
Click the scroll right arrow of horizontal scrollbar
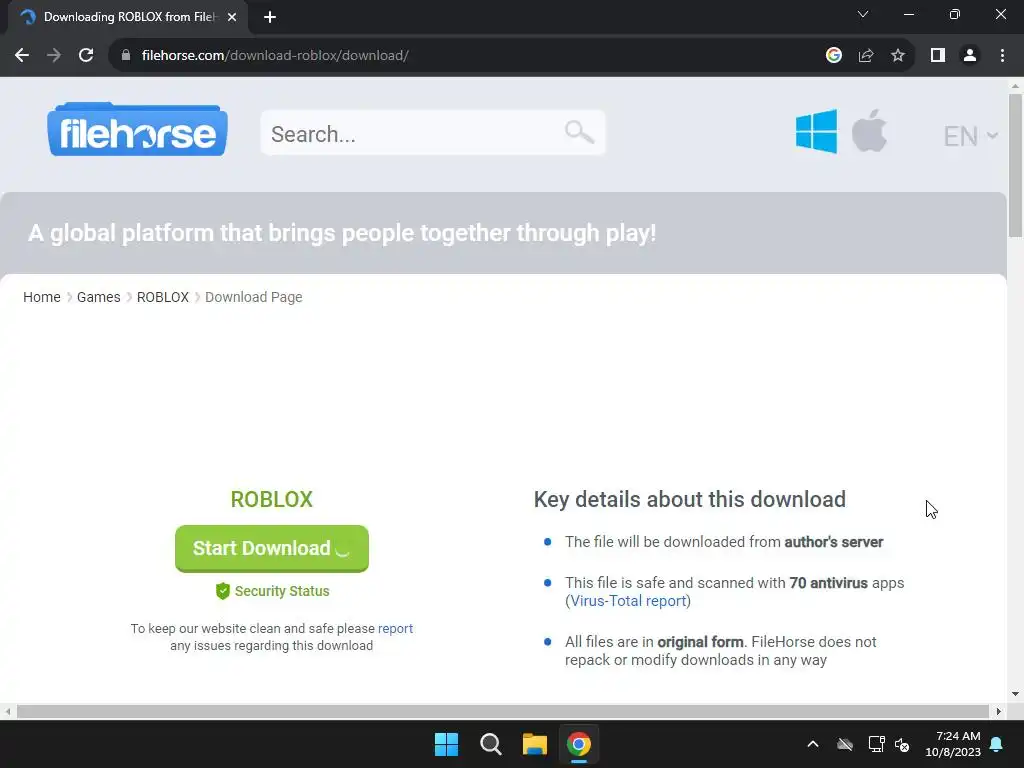998,711
